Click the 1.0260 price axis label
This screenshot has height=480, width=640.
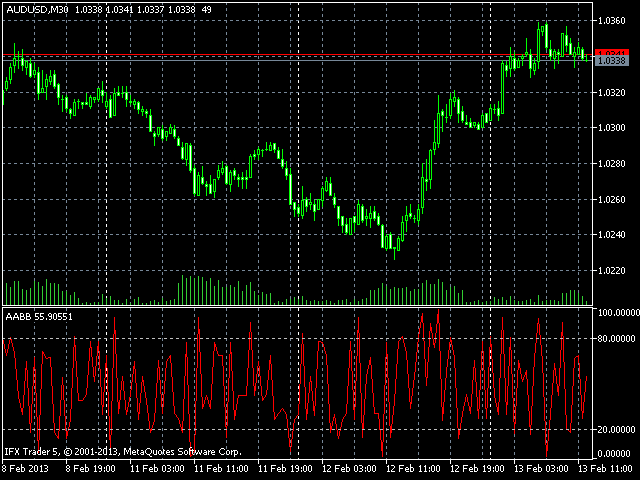[611, 200]
